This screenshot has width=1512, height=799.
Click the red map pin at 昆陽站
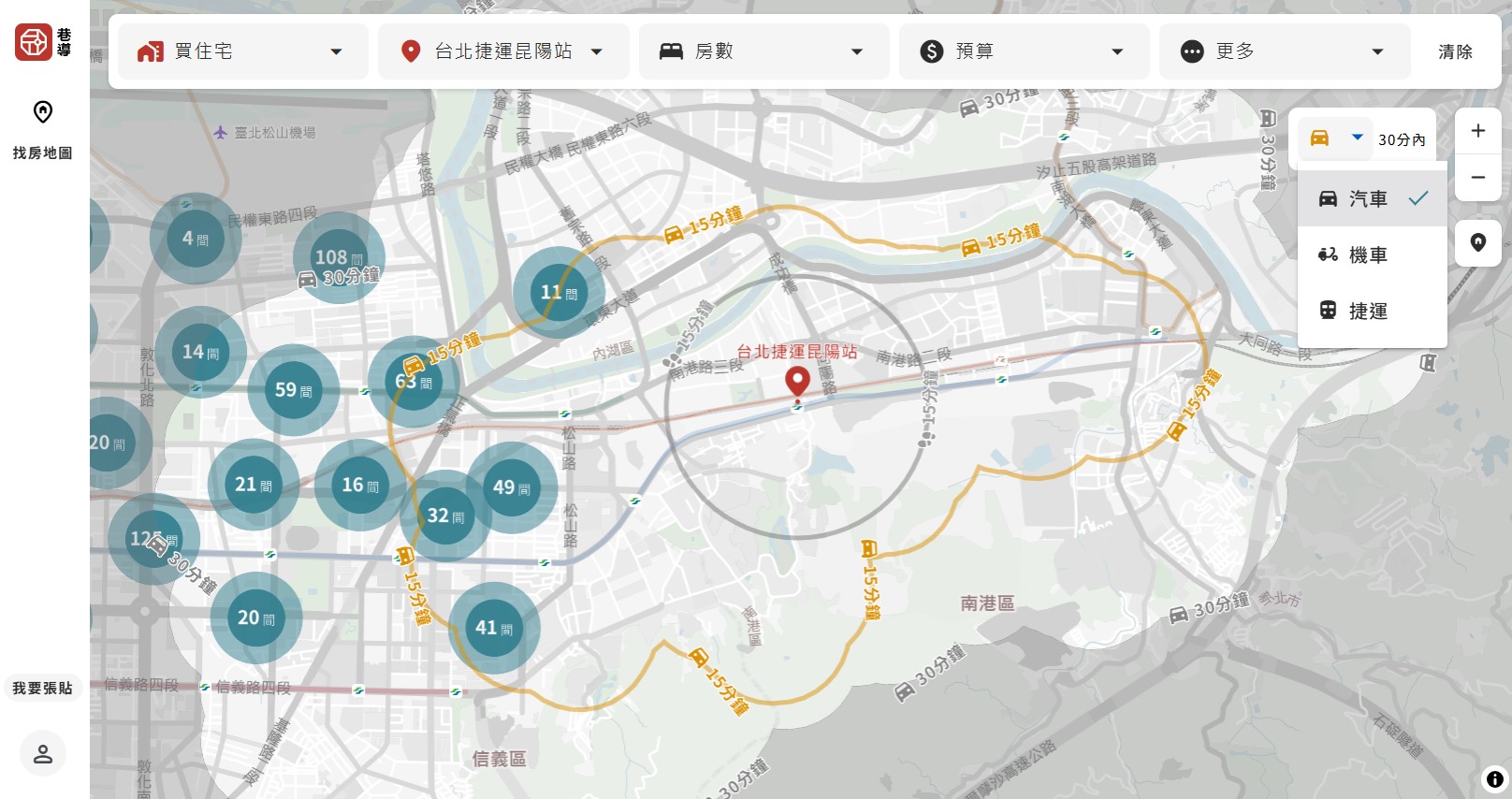click(797, 382)
